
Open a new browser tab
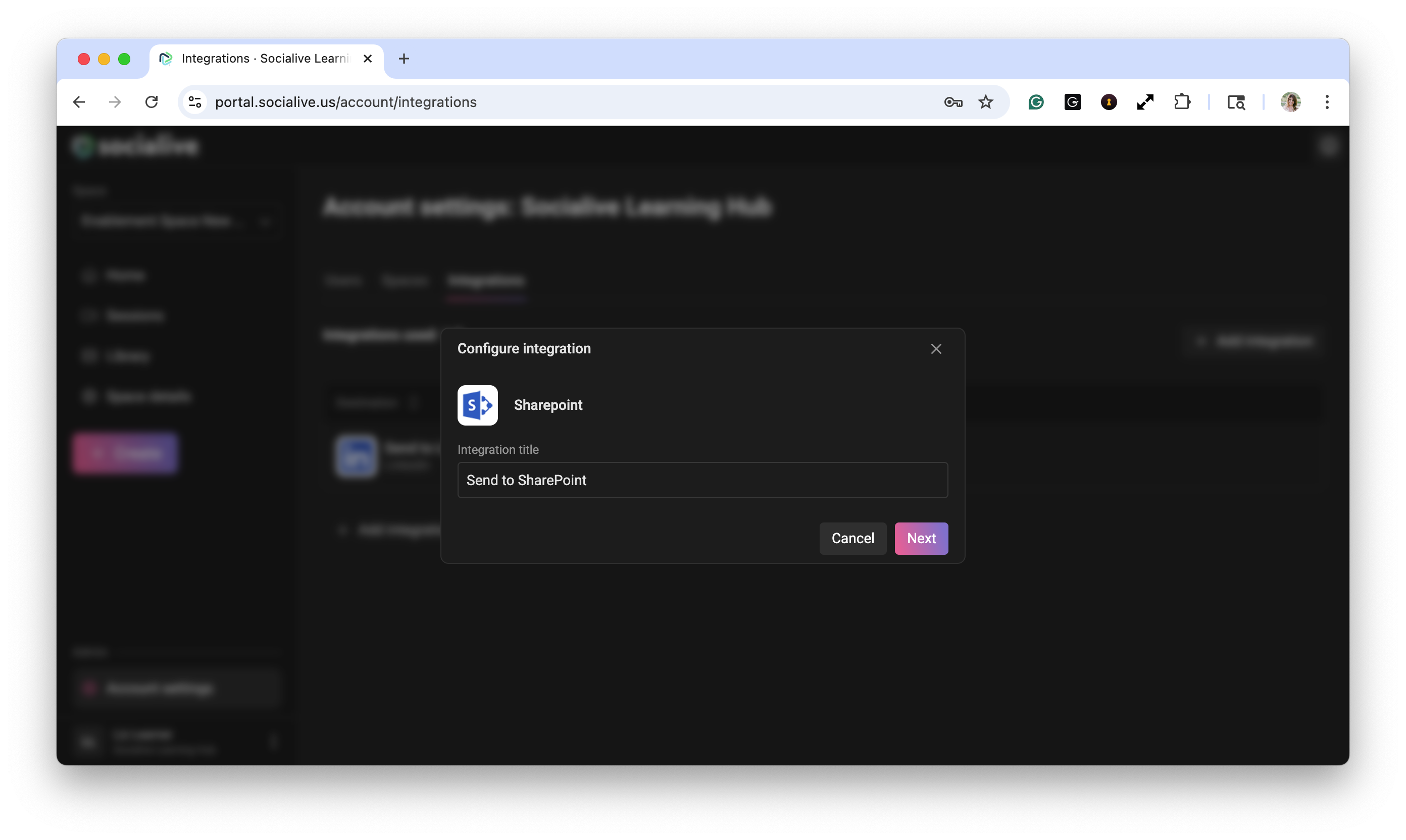[x=404, y=58]
